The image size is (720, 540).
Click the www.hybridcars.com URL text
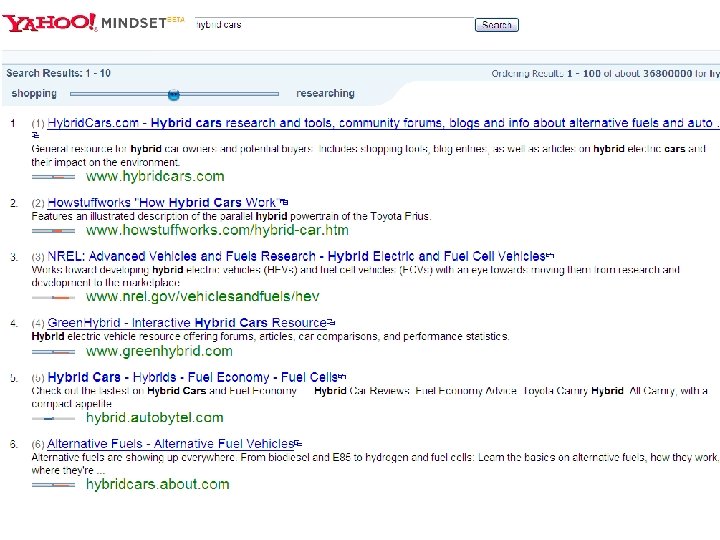pyautogui.click(x=155, y=176)
